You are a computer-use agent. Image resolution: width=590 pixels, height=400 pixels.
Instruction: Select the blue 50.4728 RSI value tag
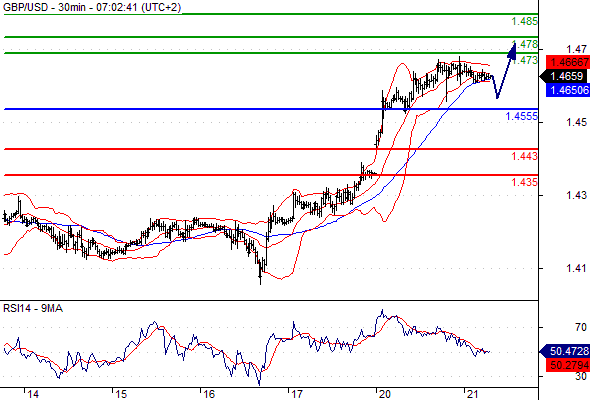[x=565, y=352]
